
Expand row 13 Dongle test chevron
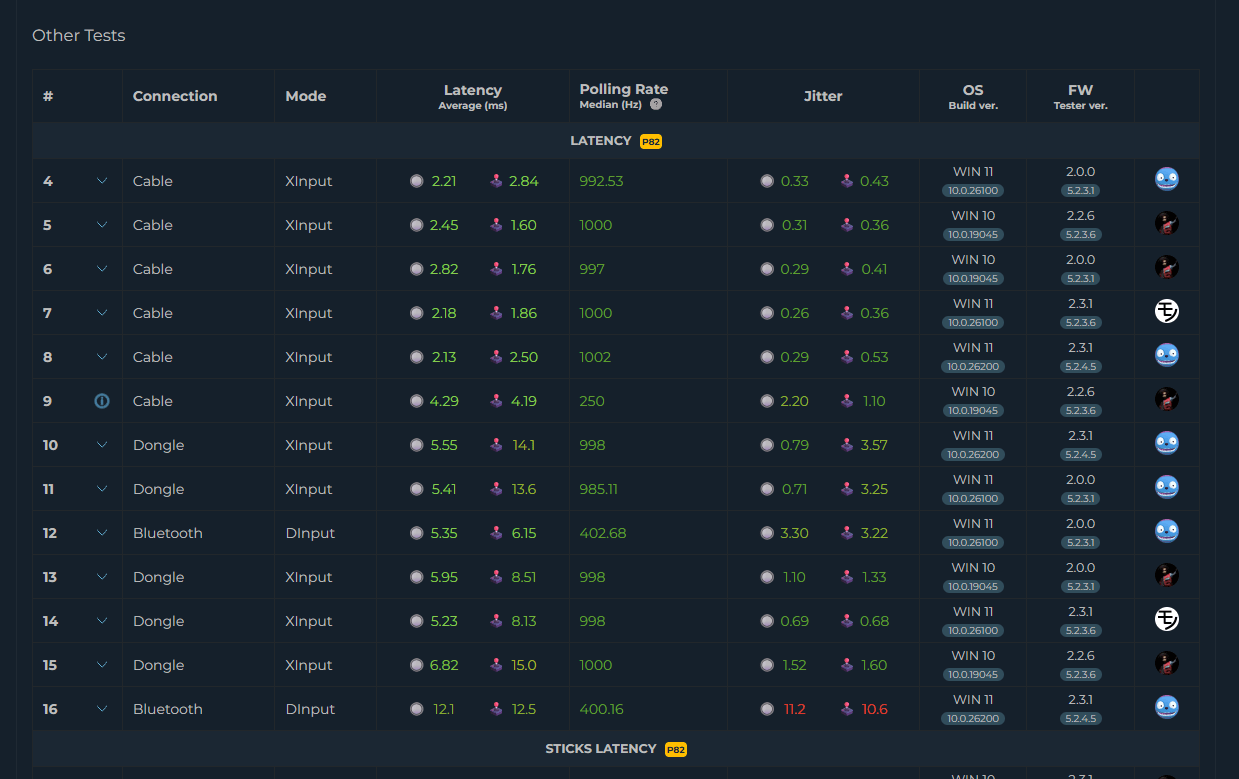tap(102, 577)
